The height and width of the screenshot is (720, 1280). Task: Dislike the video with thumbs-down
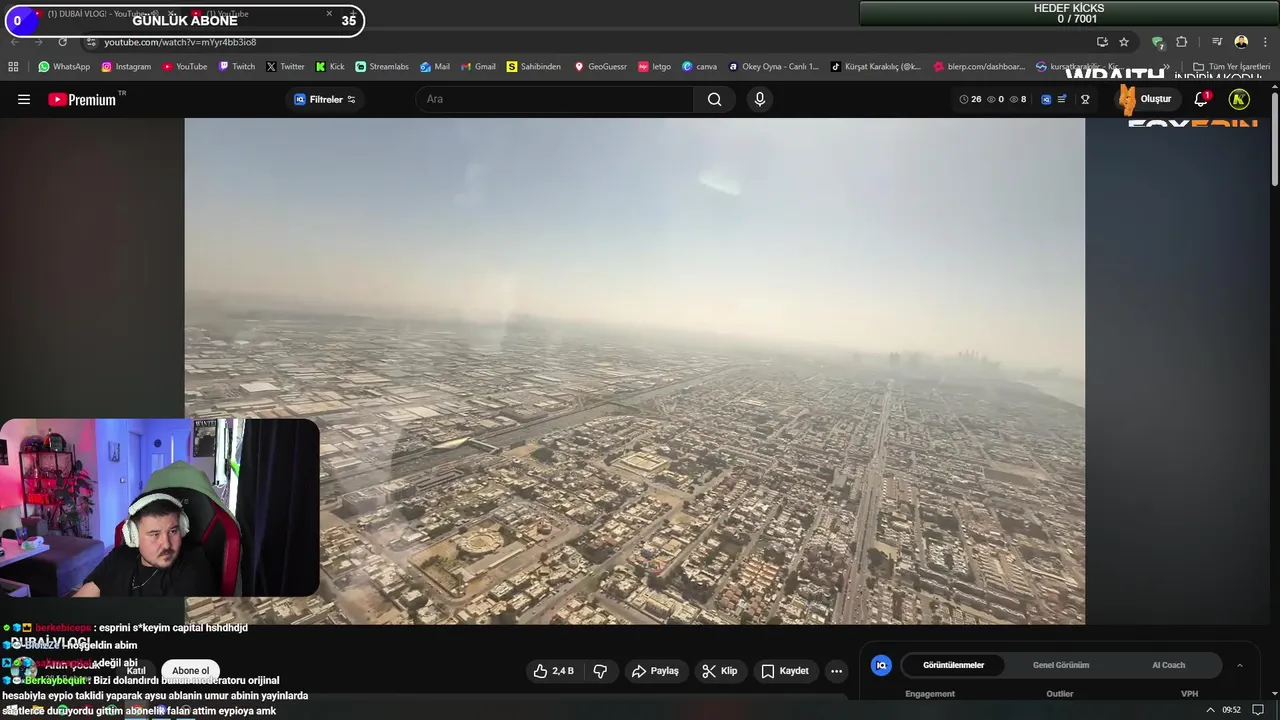coord(600,671)
